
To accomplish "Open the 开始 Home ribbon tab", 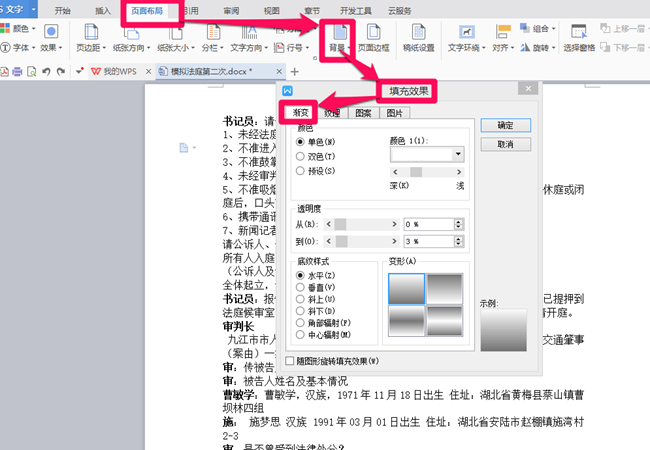I will (x=63, y=11).
